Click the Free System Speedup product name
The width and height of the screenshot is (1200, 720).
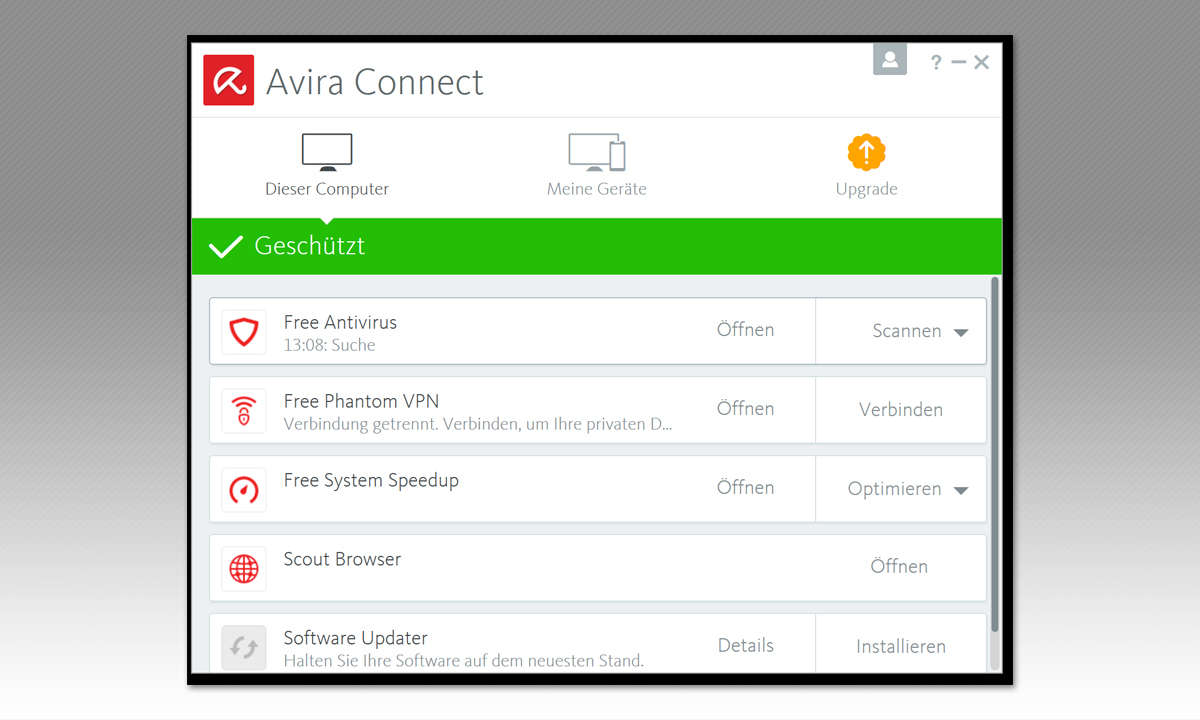[371, 481]
